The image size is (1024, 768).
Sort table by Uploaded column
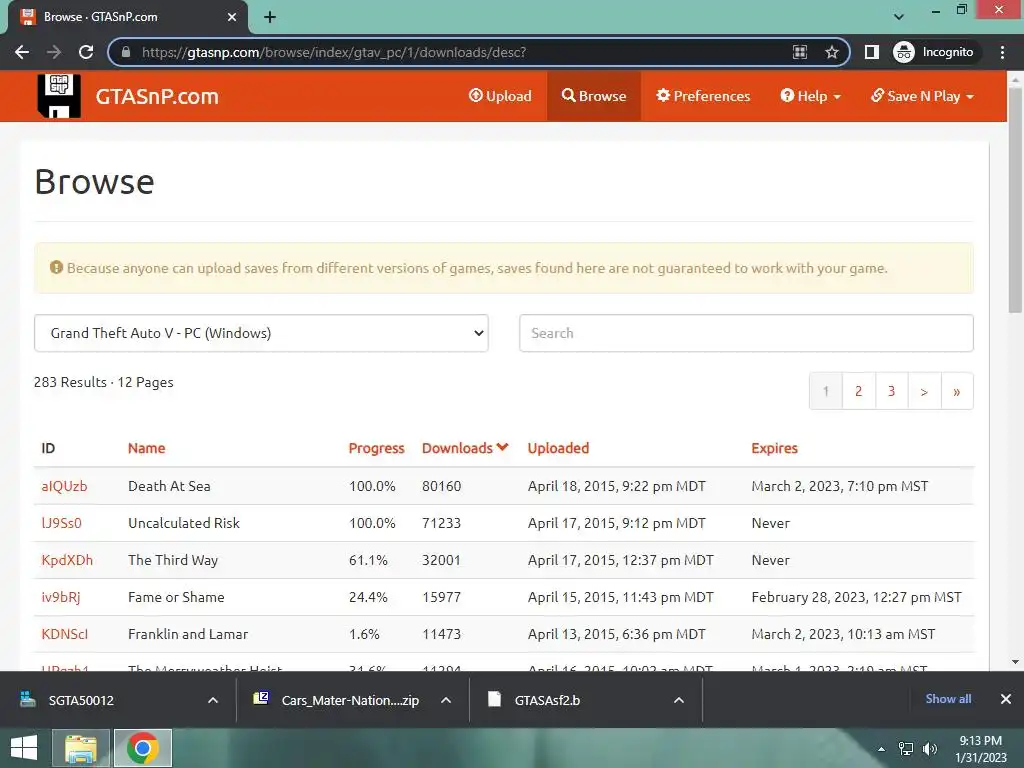click(558, 448)
